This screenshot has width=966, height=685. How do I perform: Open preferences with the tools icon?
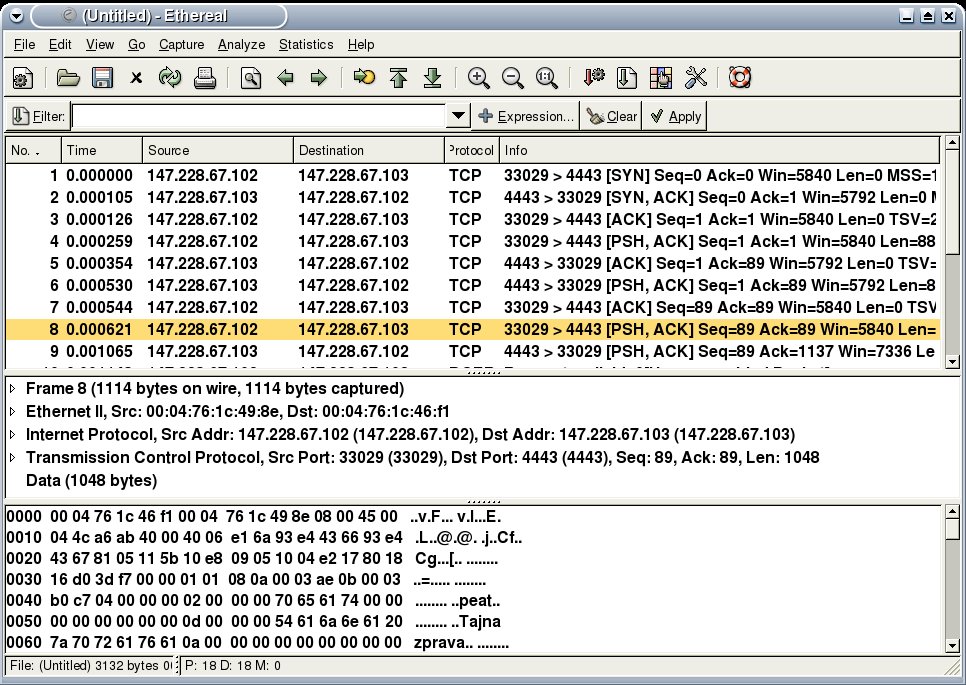(696, 78)
